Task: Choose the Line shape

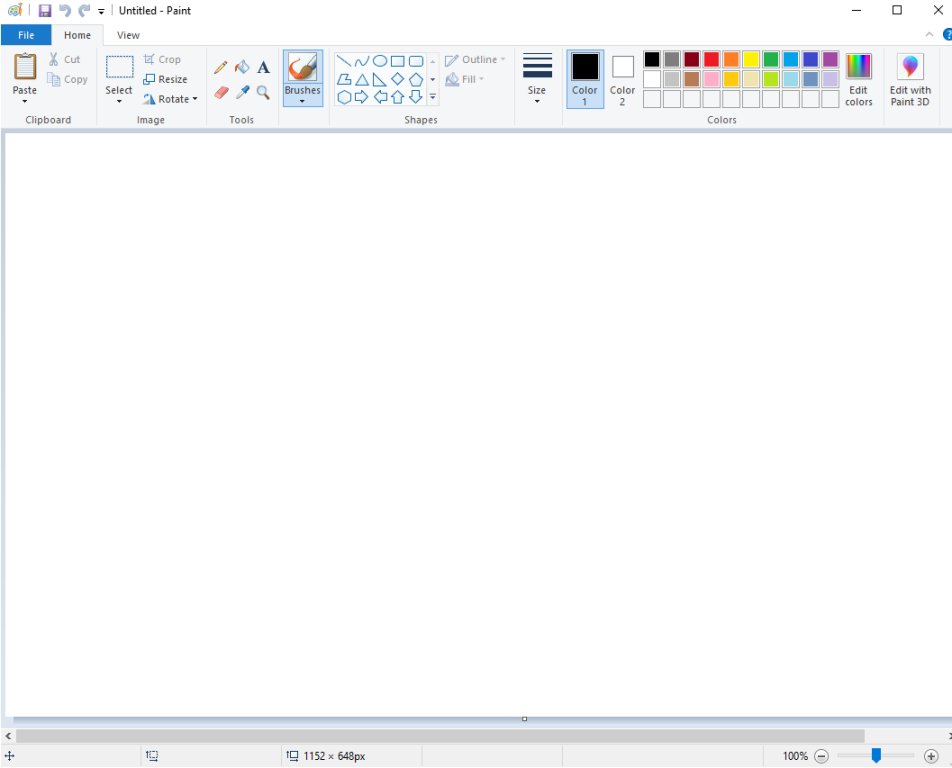Action: click(x=344, y=61)
